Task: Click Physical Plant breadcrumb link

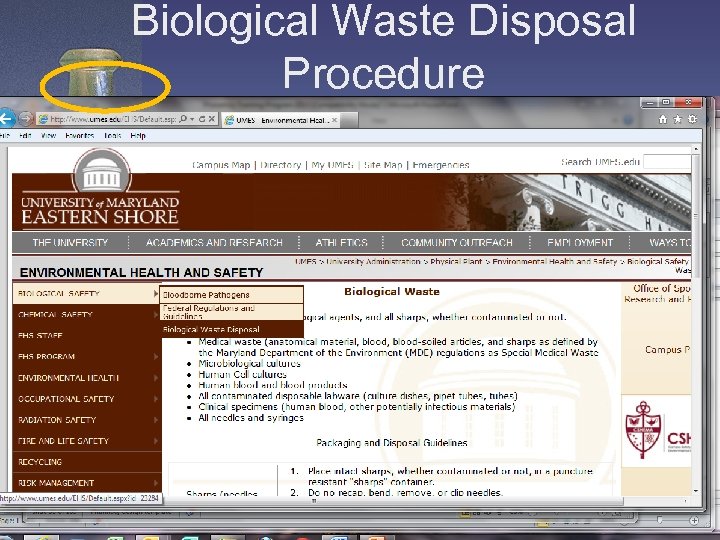Action: tap(456, 261)
